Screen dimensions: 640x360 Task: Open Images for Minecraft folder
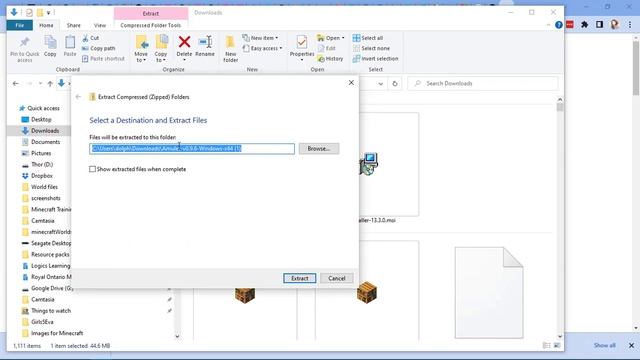click(x=57, y=333)
